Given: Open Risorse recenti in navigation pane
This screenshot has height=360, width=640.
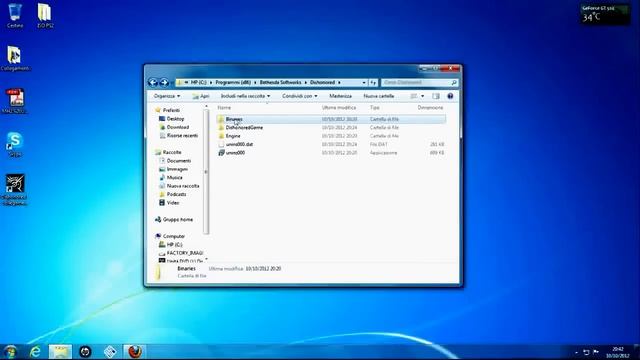Looking at the screenshot, I should click(x=182, y=136).
